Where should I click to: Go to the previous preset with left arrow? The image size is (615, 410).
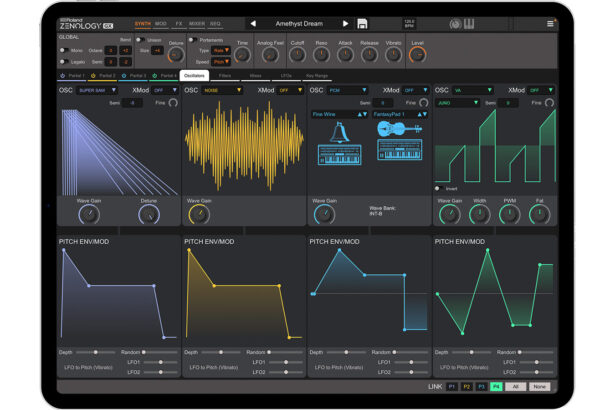tap(253, 24)
